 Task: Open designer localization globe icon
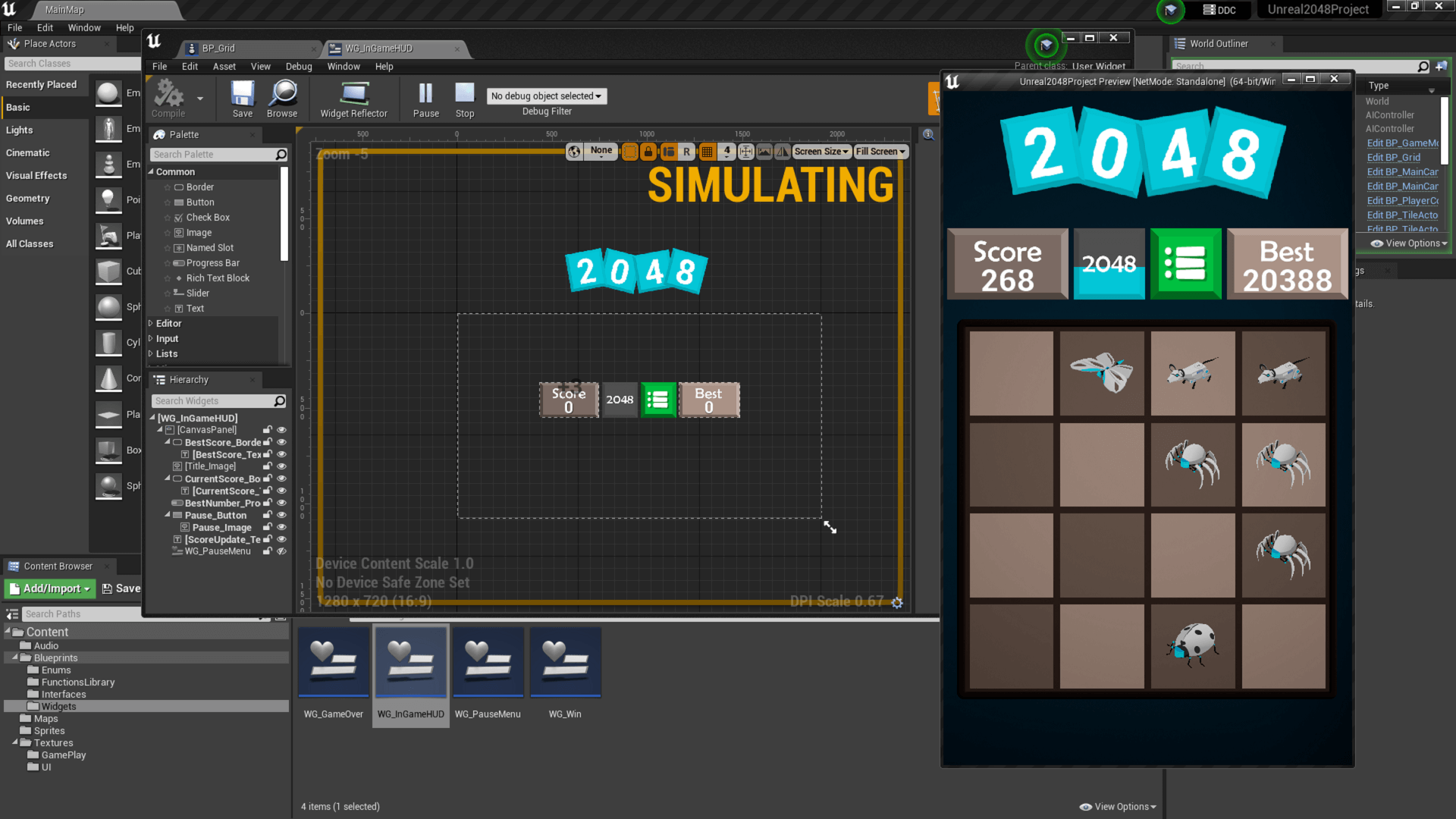[x=574, y=152]
